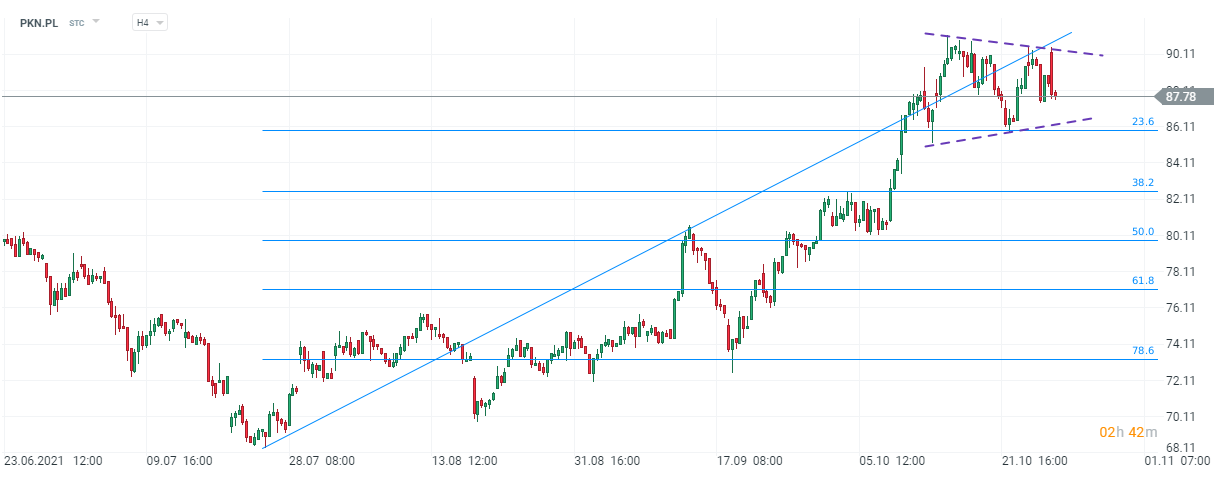Select the 50.0 Fibonacci level label
The height and width of the screenshot is (477, 1226).
[x=1143, y=232]
